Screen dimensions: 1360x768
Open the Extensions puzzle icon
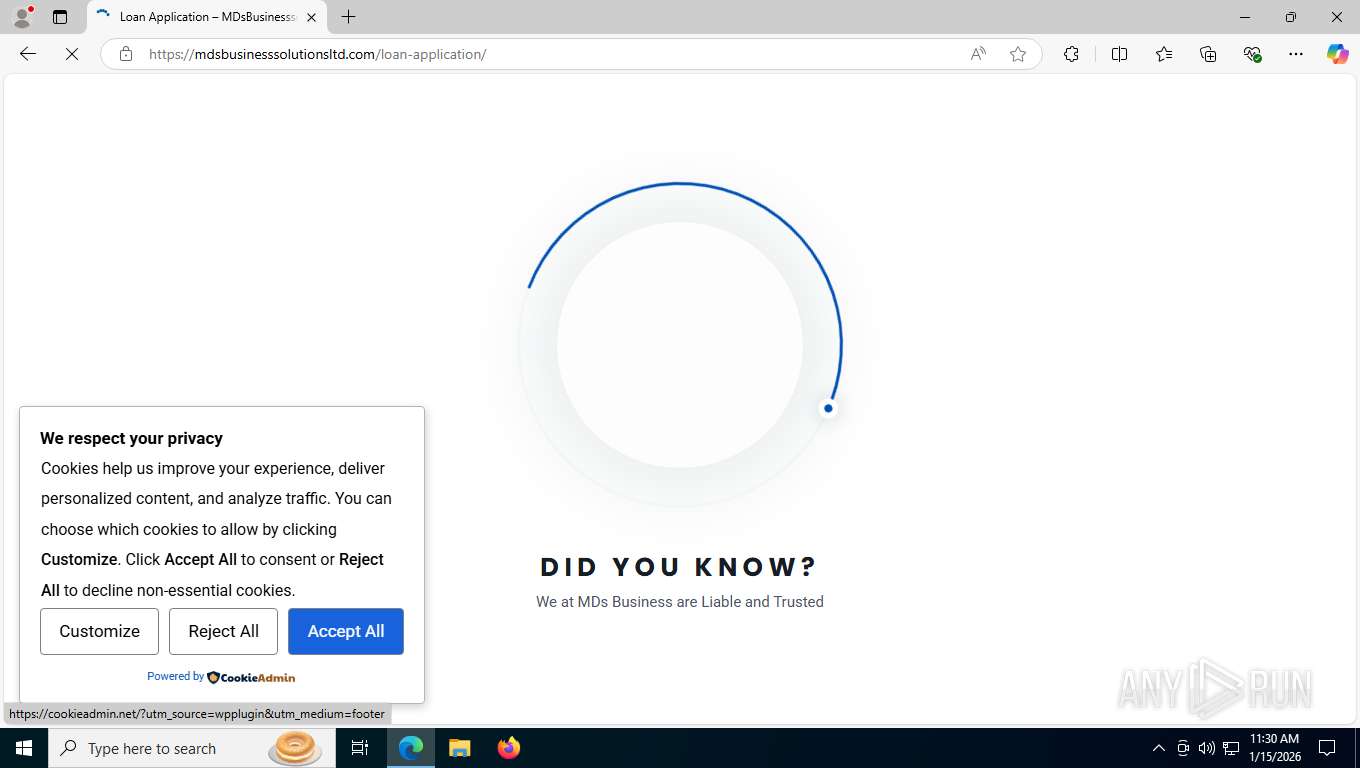coord(1071,54)
